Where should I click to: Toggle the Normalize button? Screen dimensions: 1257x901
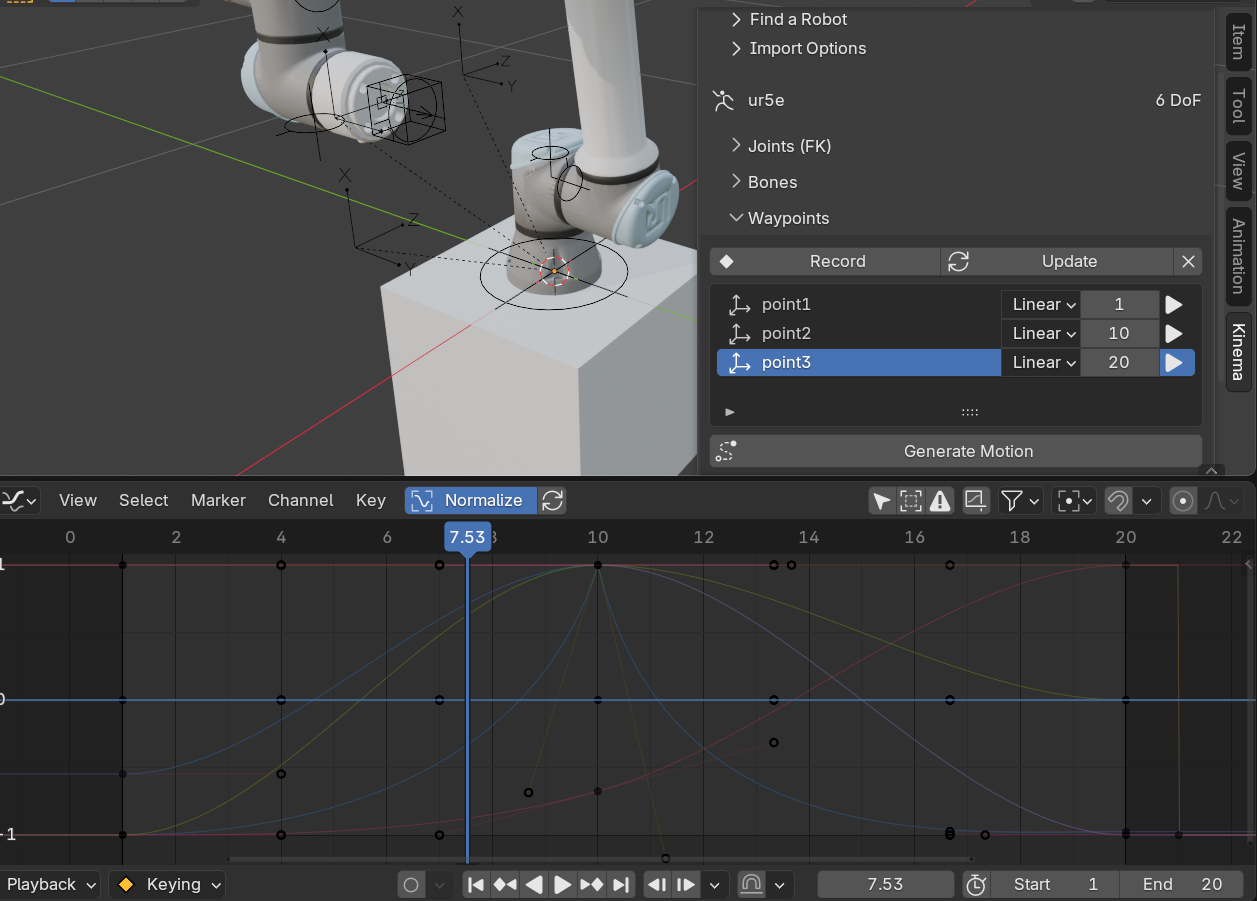471,500
